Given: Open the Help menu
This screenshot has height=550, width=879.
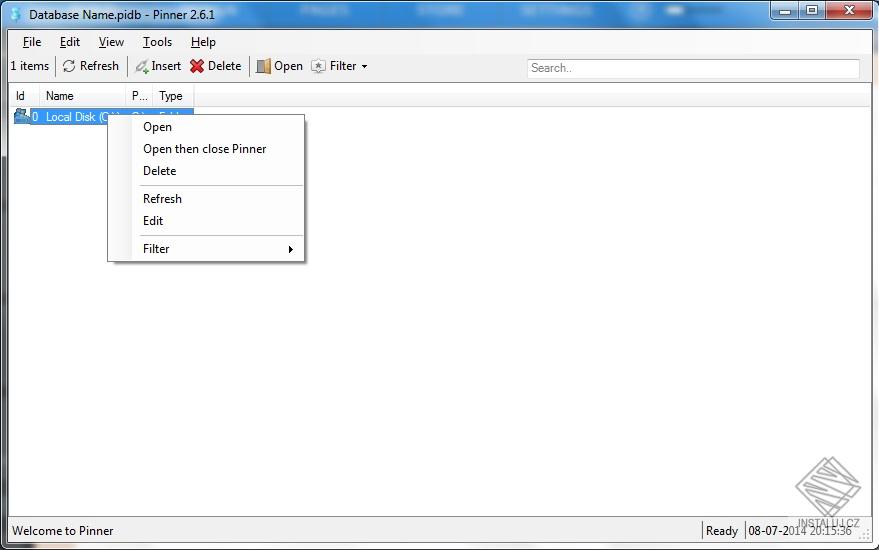Looking at the screenshot, I should pyautogui.click(x=203, y=42).
